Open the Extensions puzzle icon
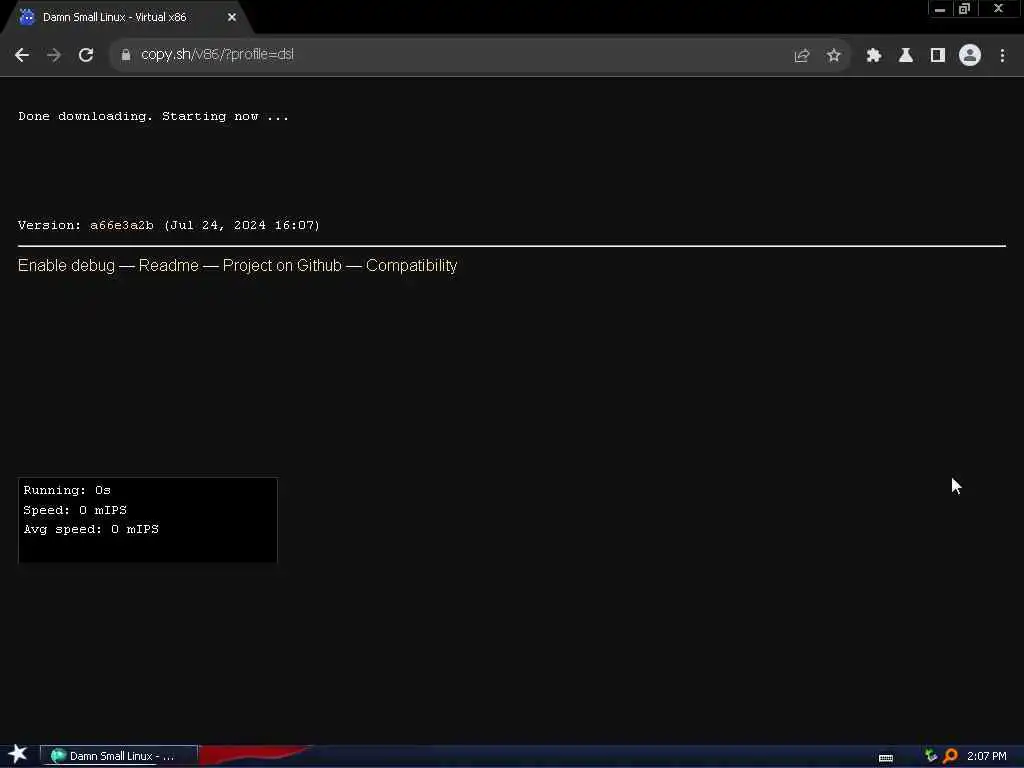The image size is (1024, 768). (874, 56)
